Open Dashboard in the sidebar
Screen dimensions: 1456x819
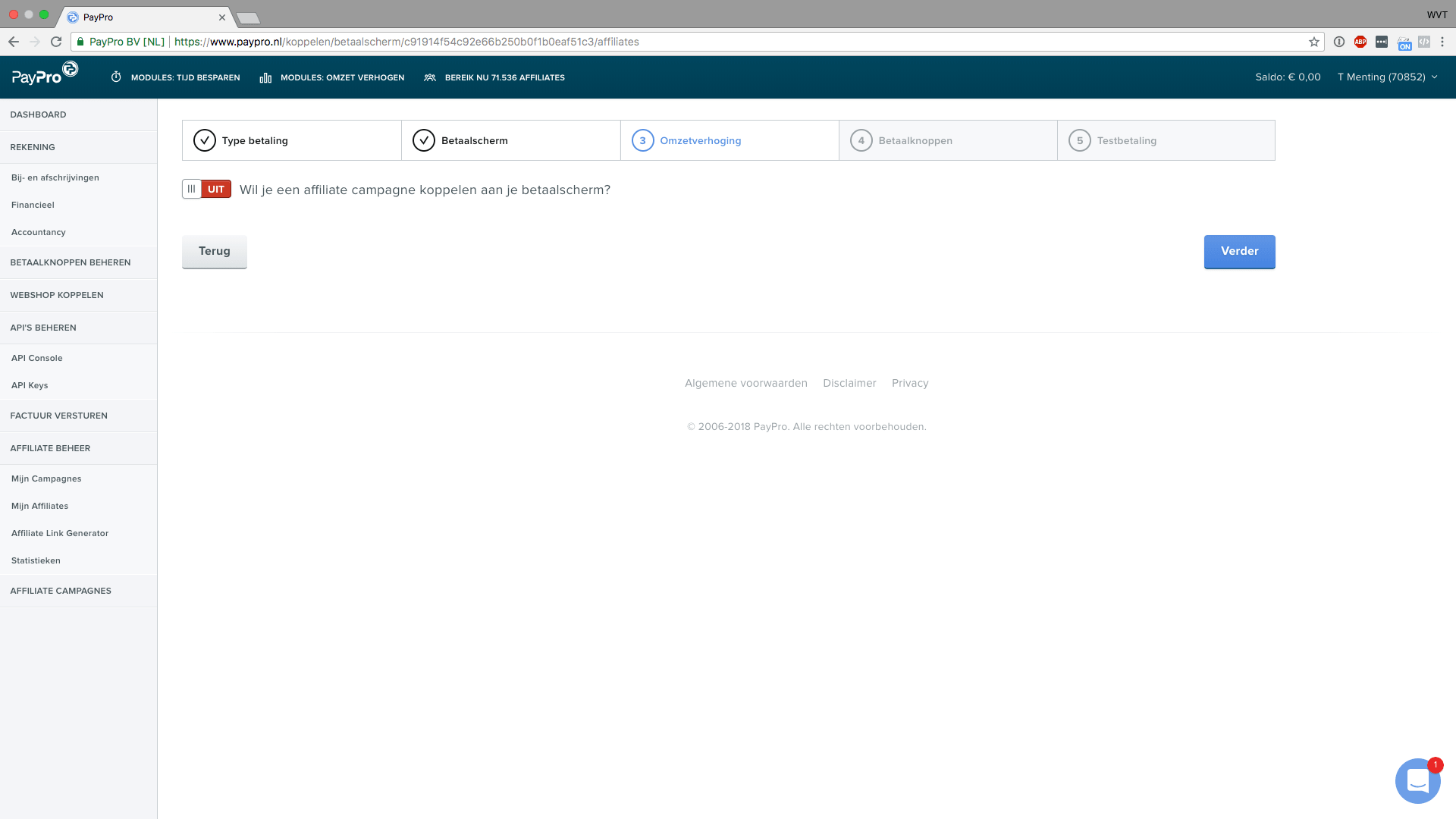click(x=79, y=115)
